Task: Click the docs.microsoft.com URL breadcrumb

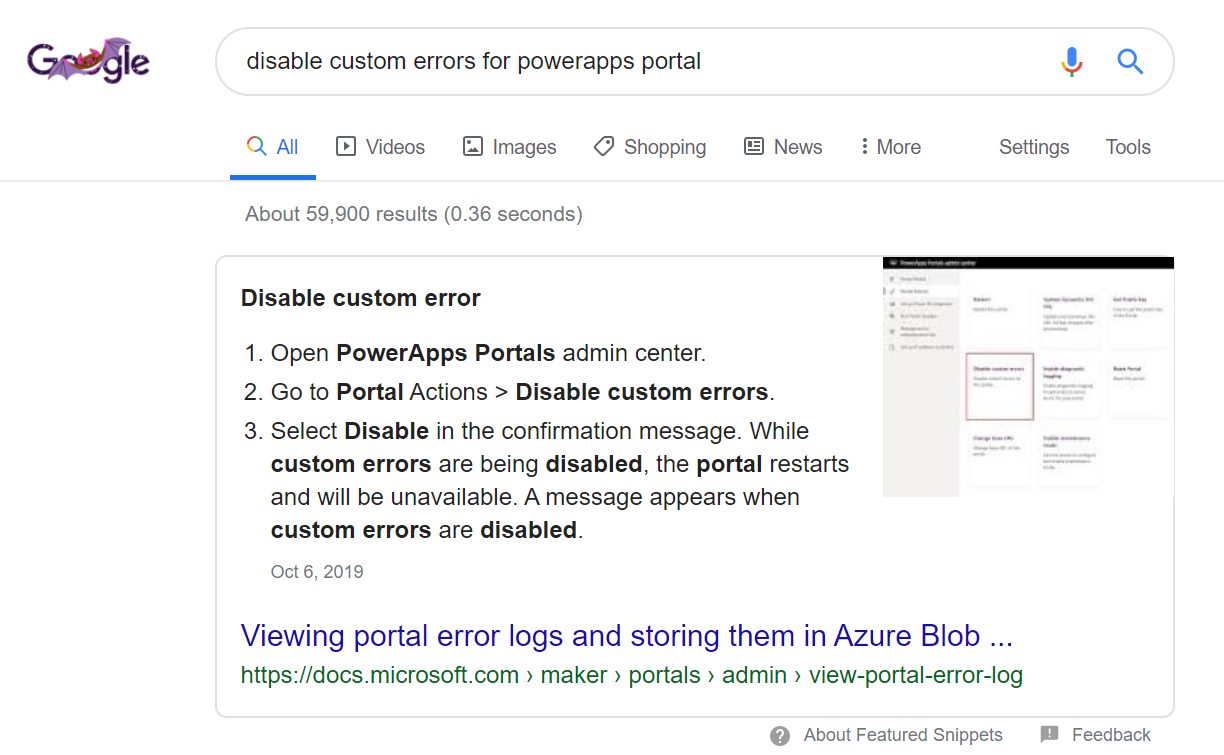Action: click(631, 675)
